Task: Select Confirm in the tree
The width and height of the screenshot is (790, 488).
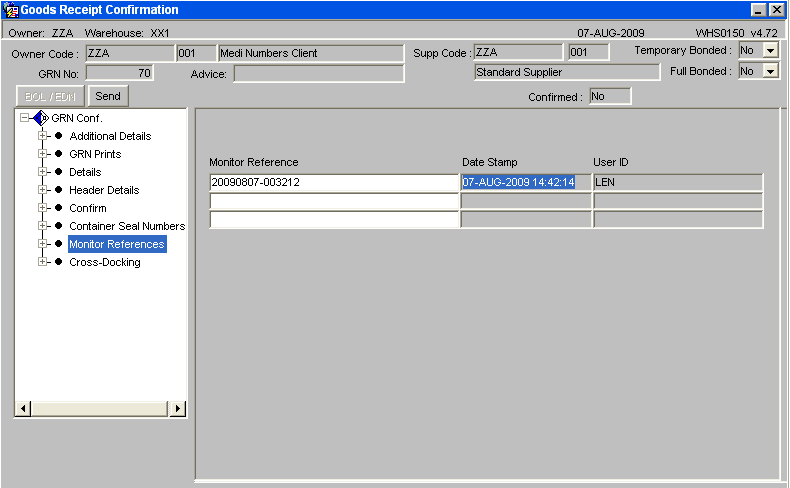Action: point(88,208)
